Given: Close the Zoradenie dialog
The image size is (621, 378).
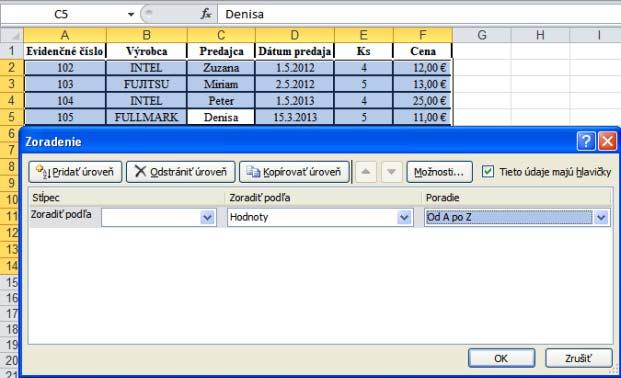Looking at the screenshot, I should 608,141.
